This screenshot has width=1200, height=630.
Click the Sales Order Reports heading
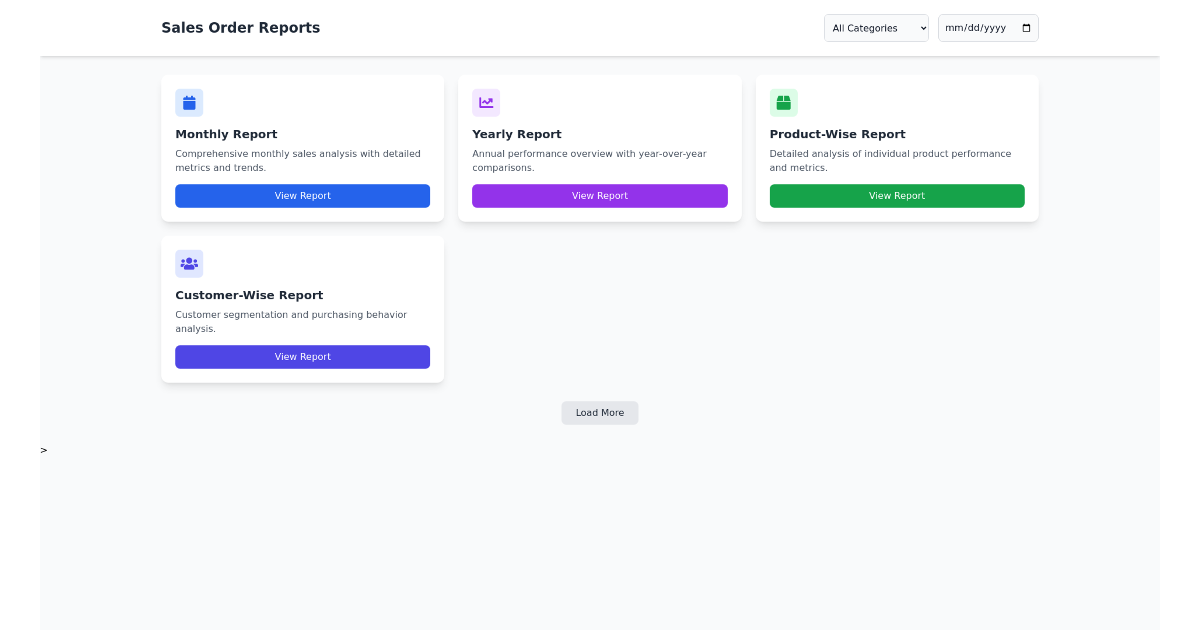pos(240,27)
